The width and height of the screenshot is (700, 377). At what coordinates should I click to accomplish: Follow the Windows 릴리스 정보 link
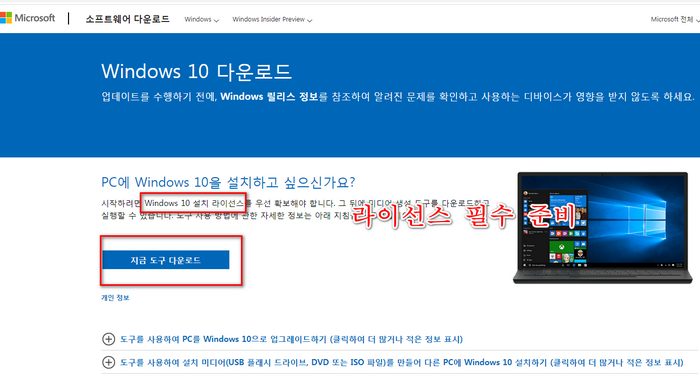tap(269, 96)
